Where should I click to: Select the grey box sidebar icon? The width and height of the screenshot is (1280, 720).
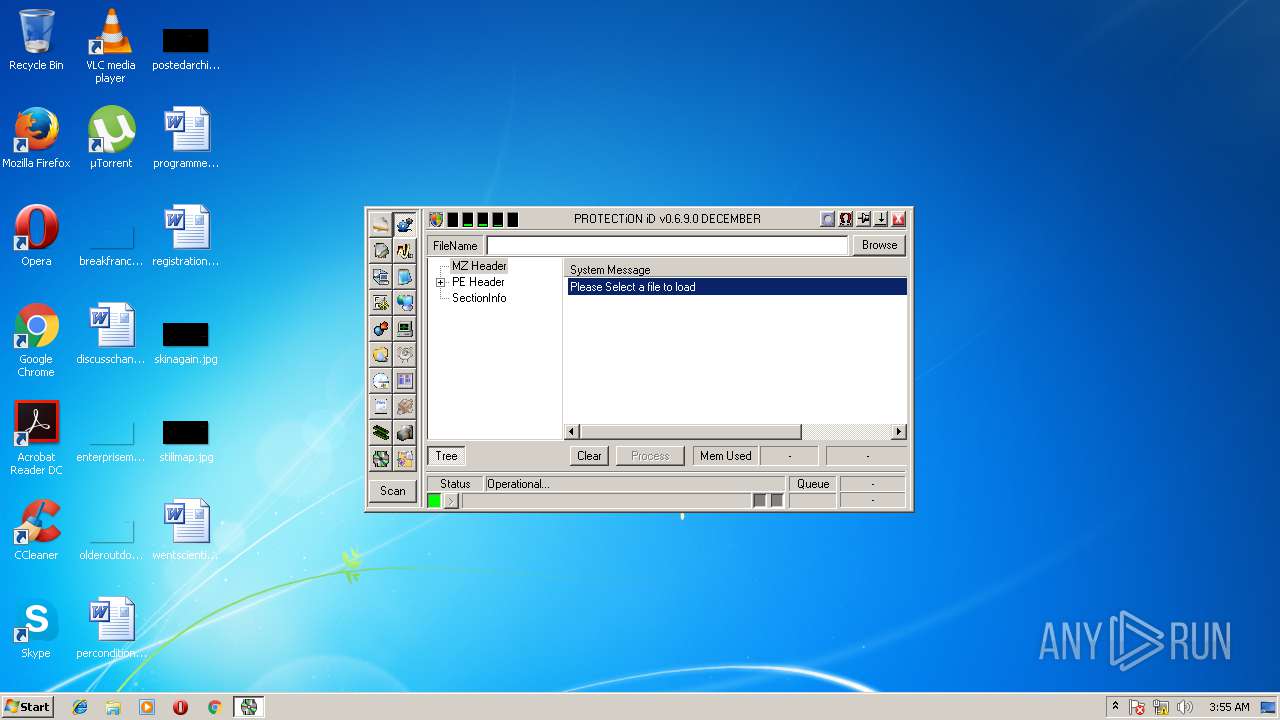click(x=405, y=432)
